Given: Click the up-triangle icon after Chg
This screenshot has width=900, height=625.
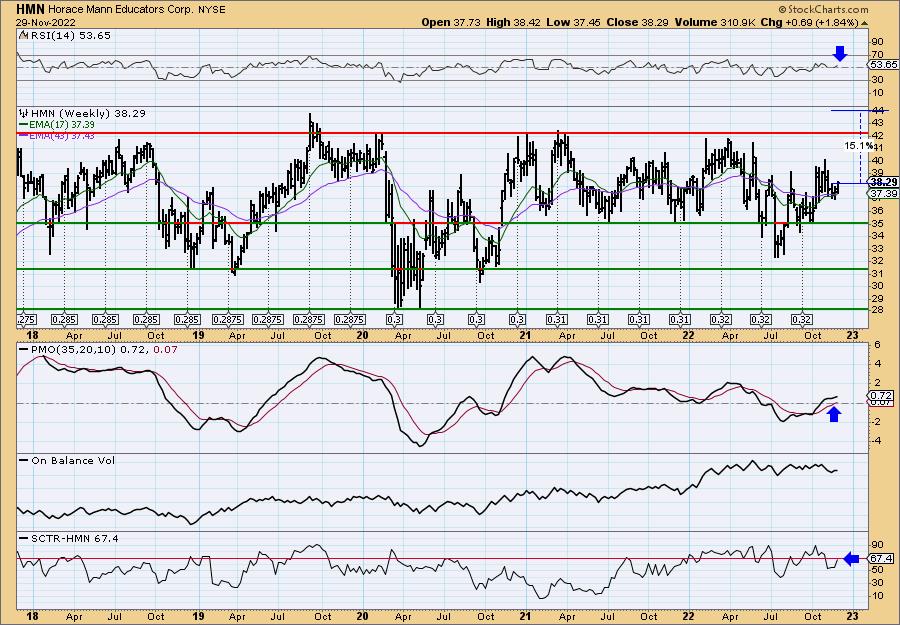Looking at the screenshot, I should 864,23.
